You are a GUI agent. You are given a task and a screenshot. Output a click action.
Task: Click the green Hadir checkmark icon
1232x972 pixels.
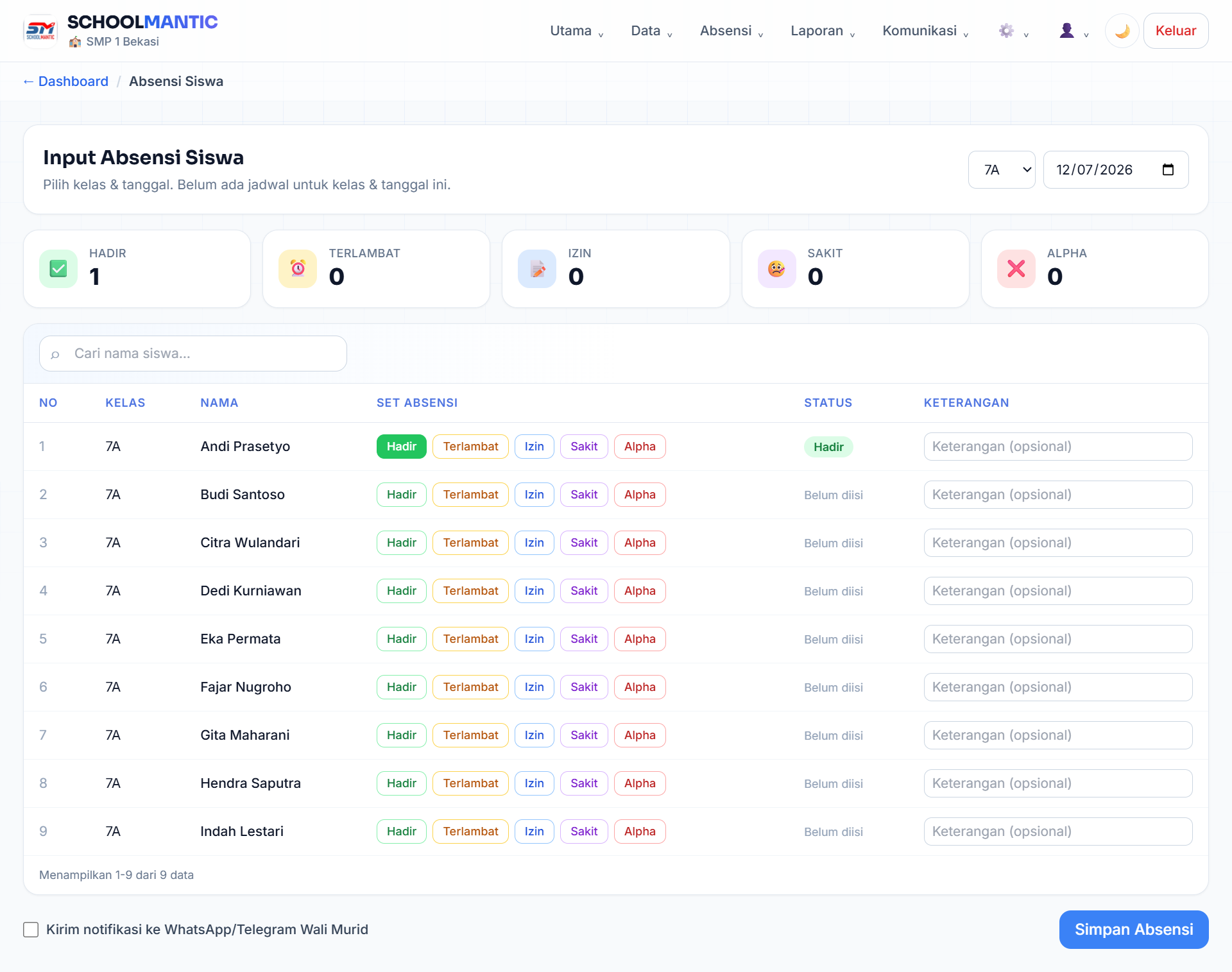(58, 269)
